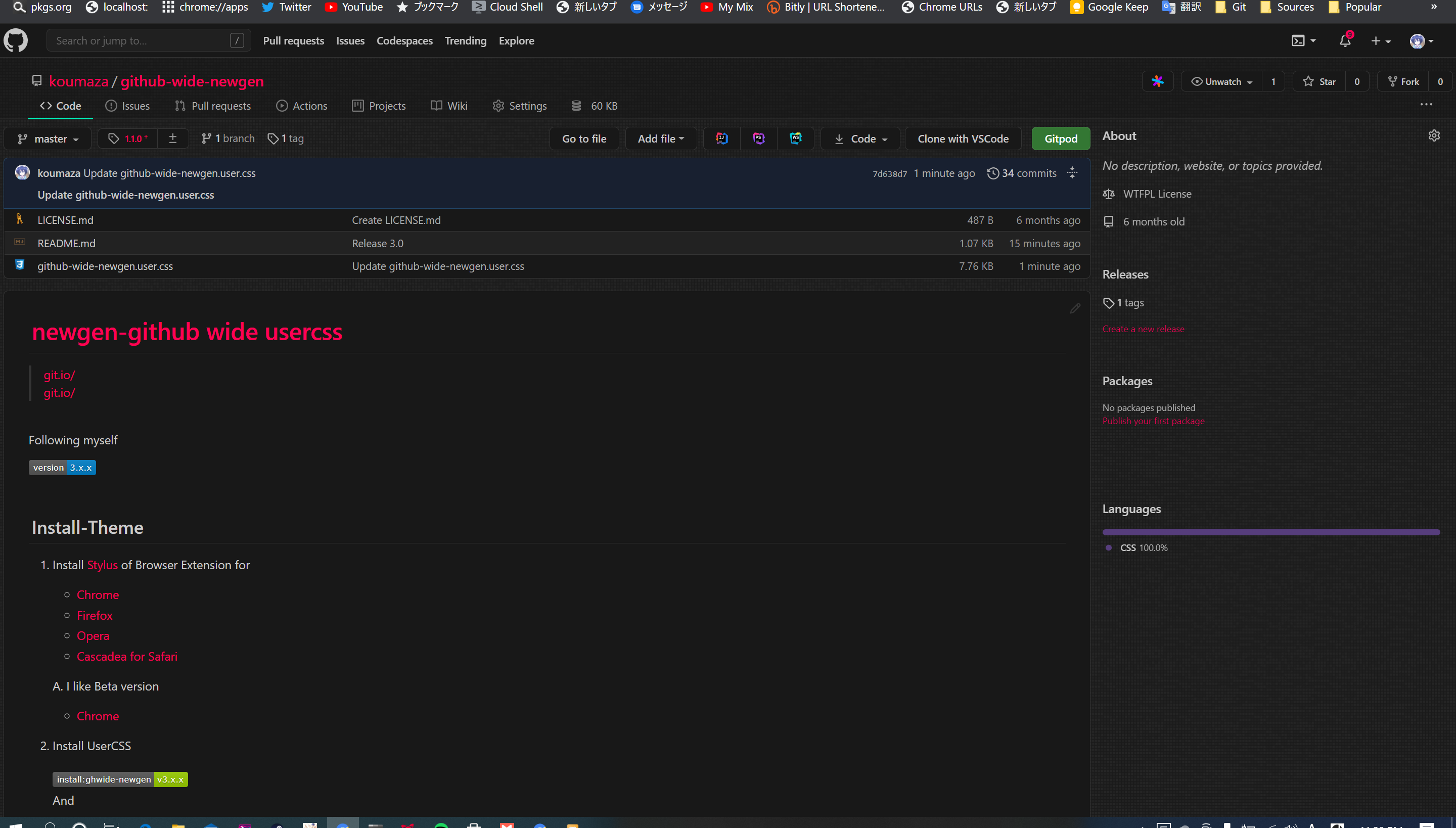Open the github-wide-newgen.user.css file
Screen dimensions: 1456x828
105,265
